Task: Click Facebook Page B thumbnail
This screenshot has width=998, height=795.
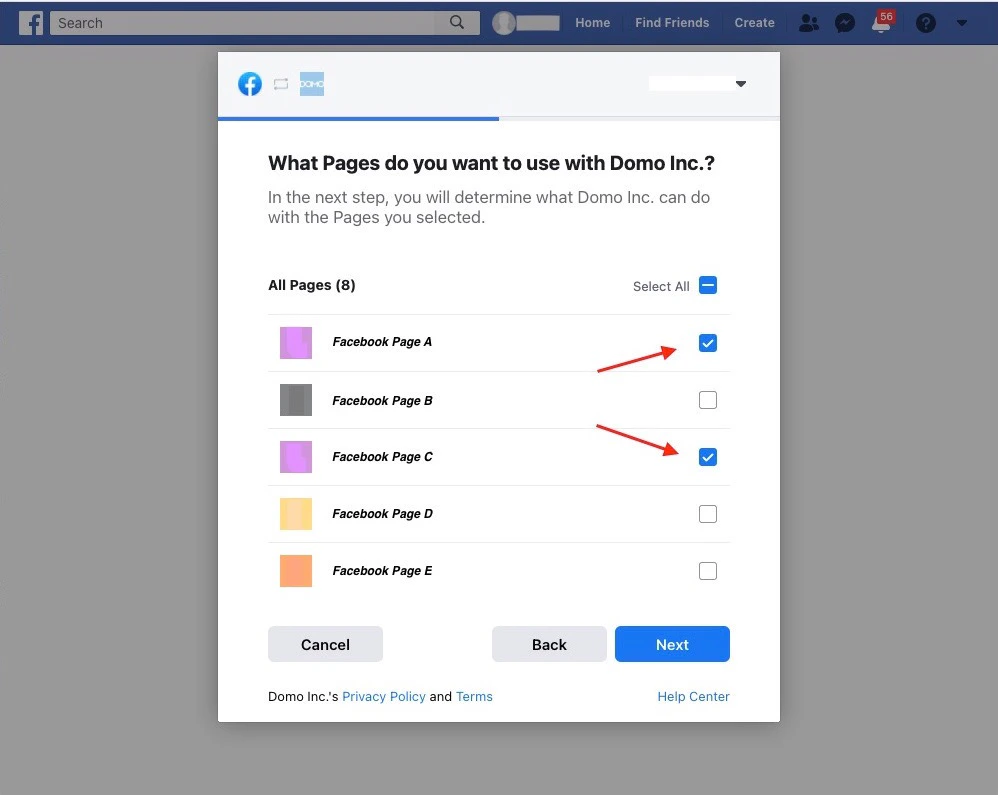Action: (296, 400)
